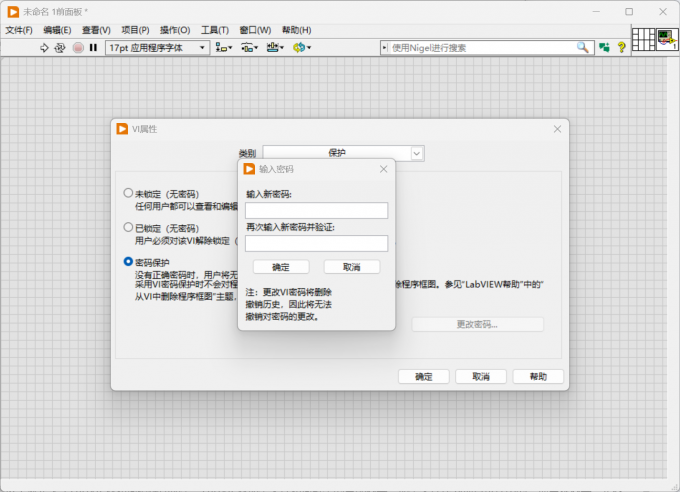Select 未锁定 (无密码) radio option
680x492 pixels.
[128, 193]
